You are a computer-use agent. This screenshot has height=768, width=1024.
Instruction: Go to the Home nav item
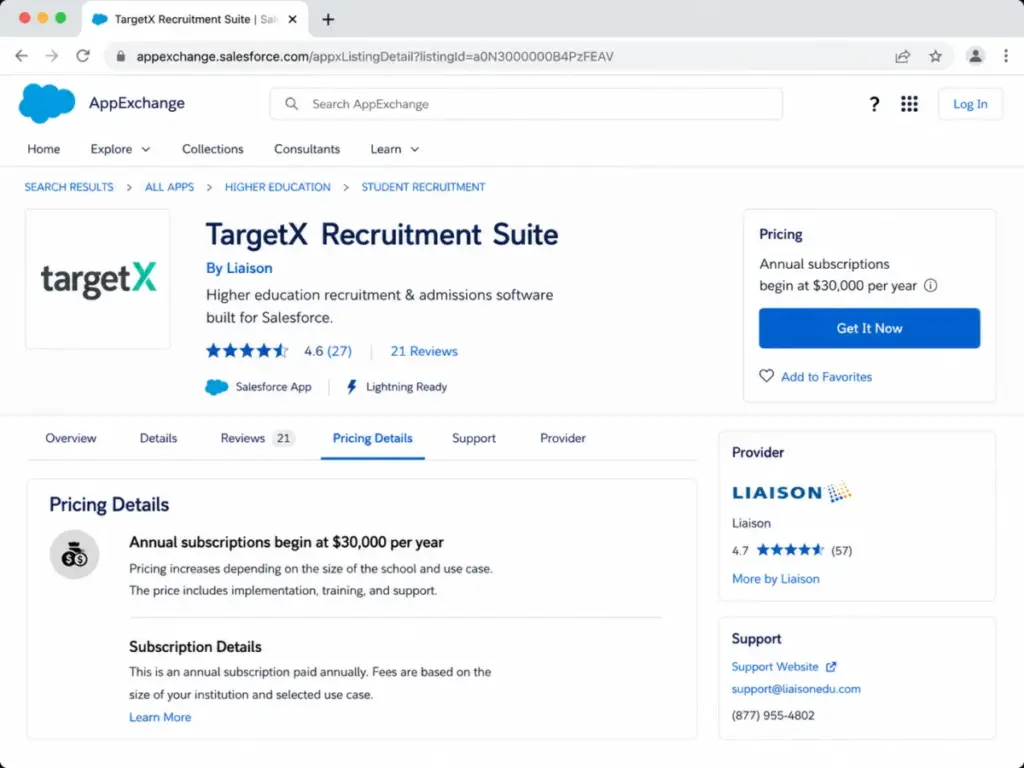pos(44,150)
